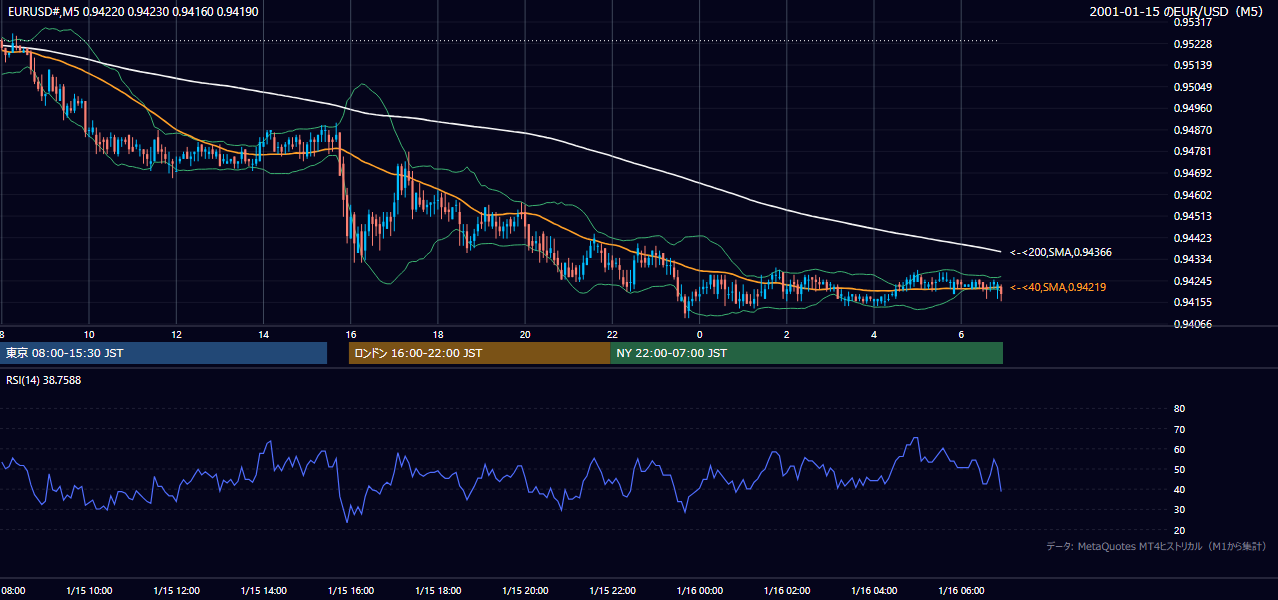Click the bottom time label 1/15 22:00
Screen dimensions: 1278x600
613,591
